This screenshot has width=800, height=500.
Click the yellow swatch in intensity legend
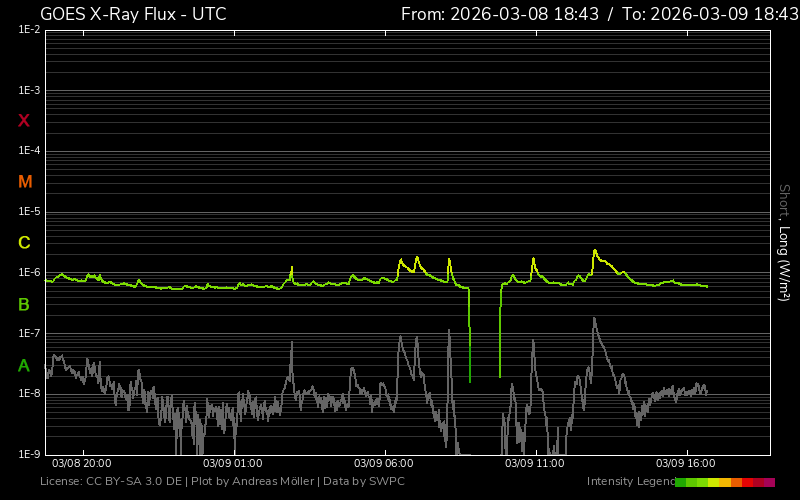tap(714, 482)
